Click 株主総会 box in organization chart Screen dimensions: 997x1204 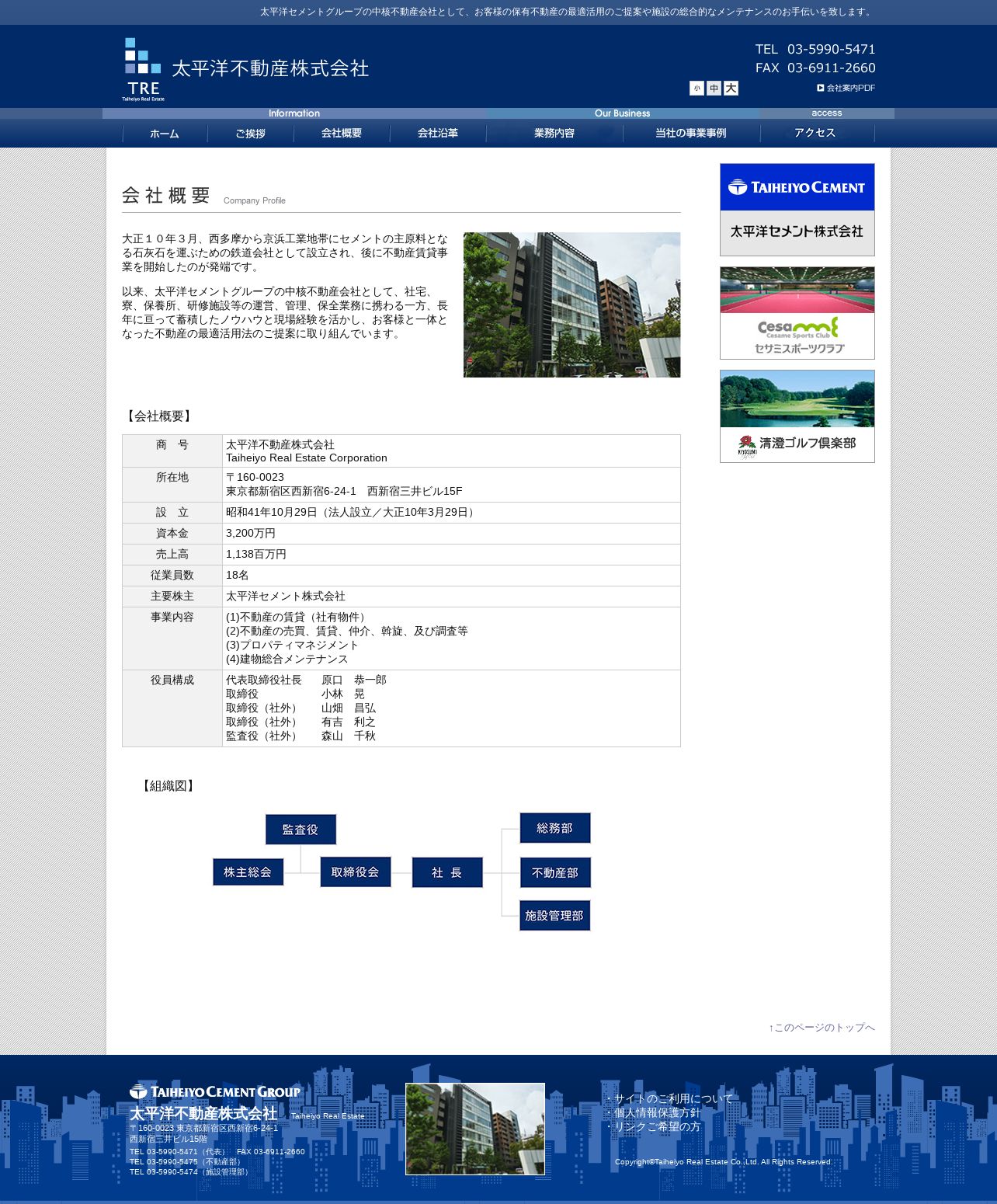(248, 872)
